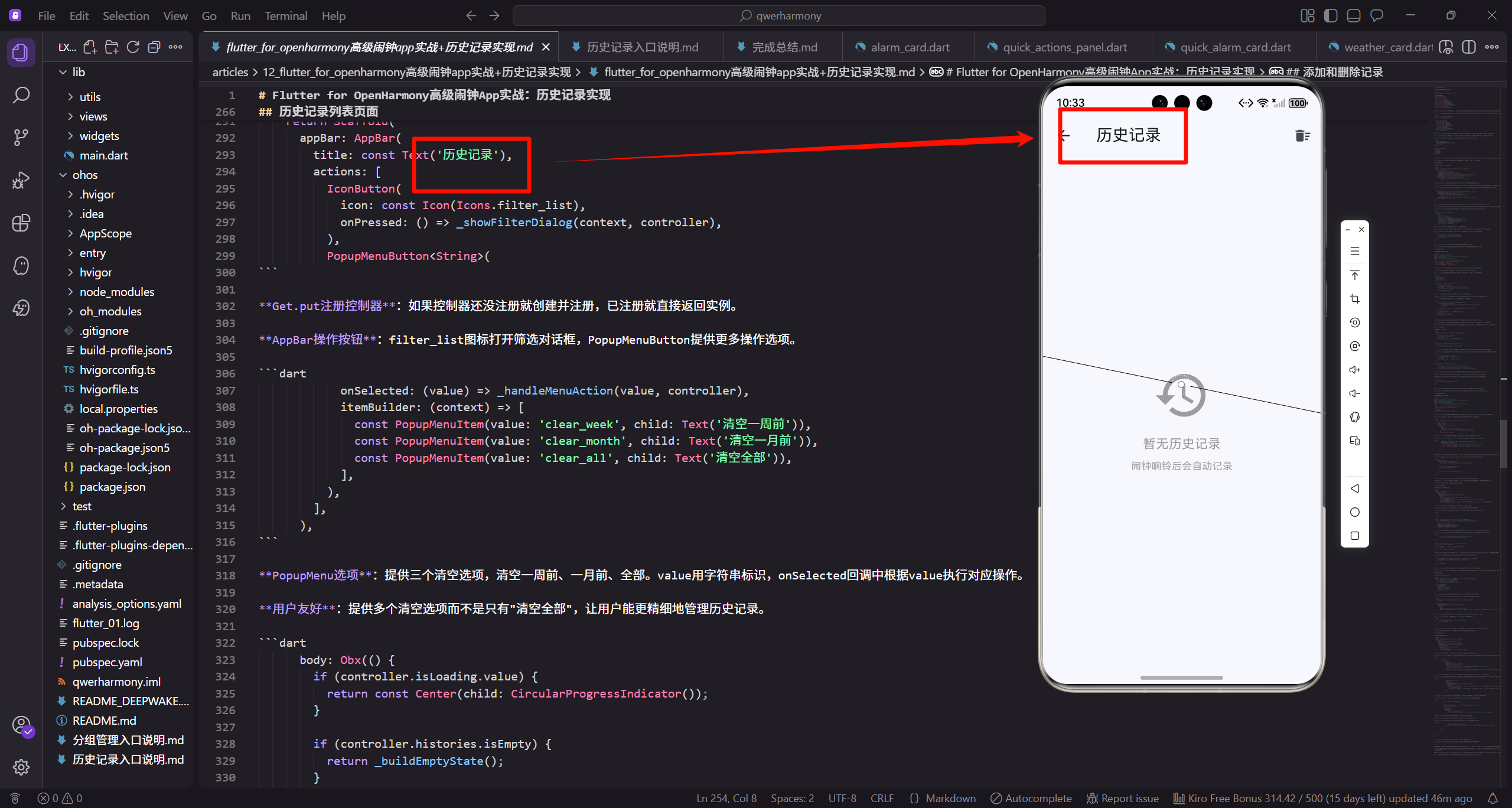This screenshot has width=1512, height=808.
Task: Switch to the 历史记录入口说明.md tab
Action: tap(642, 47)
